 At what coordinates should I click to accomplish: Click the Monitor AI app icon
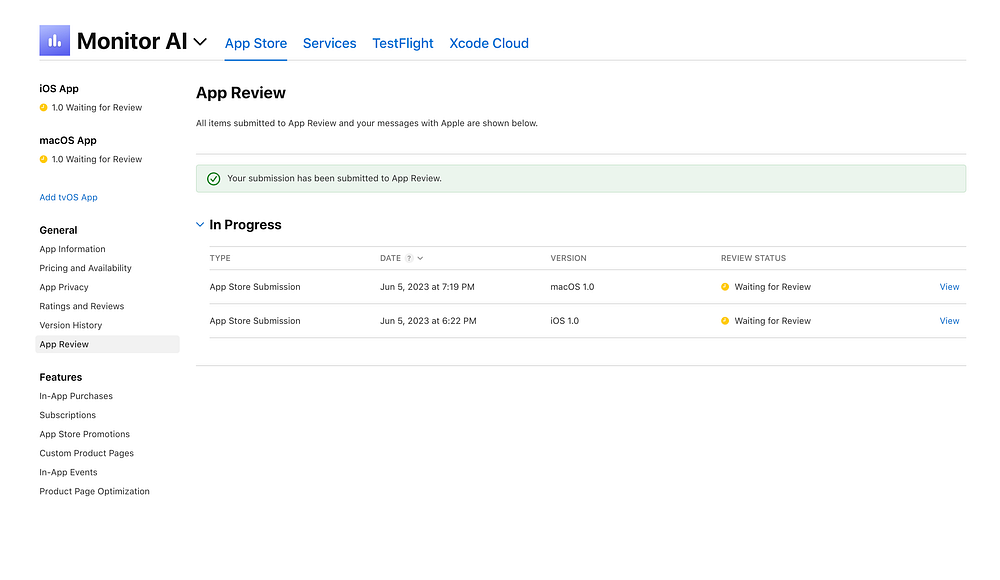tap(54, 41)
